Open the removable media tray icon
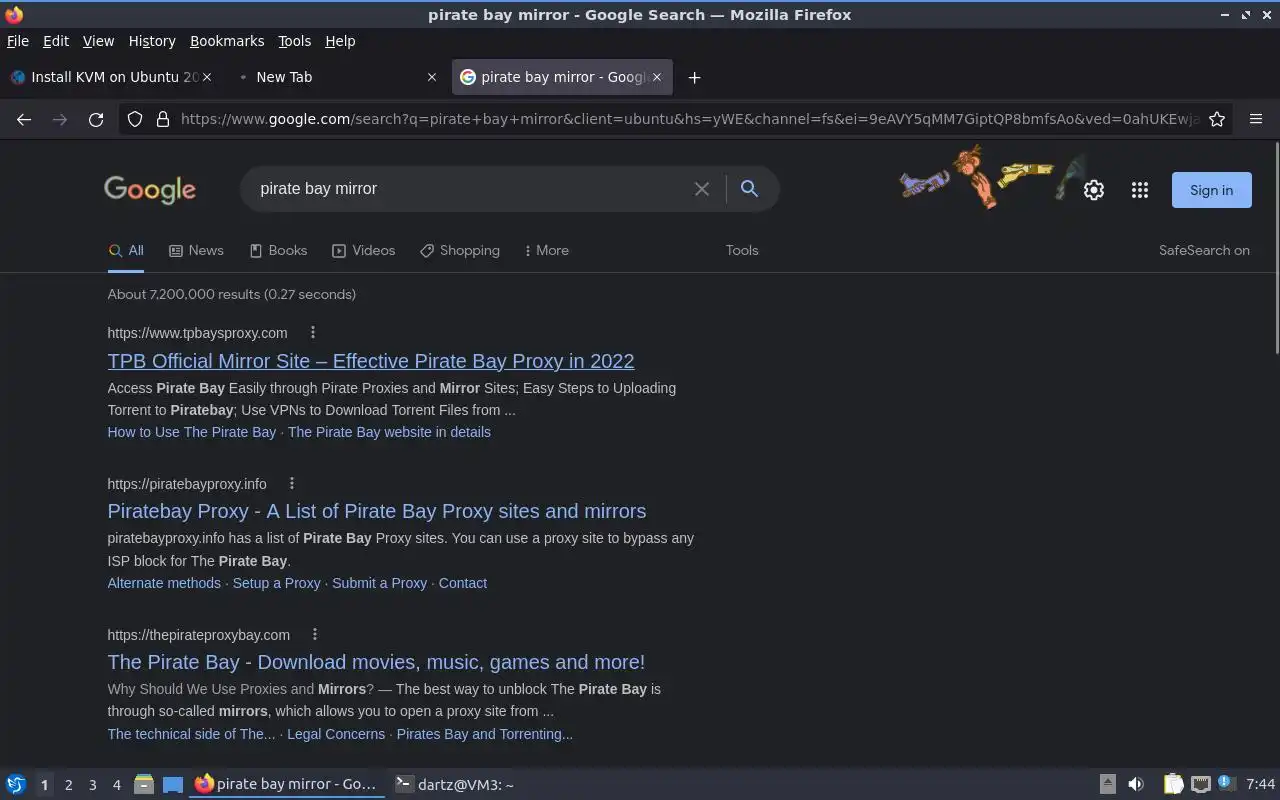 (1108, 785)
